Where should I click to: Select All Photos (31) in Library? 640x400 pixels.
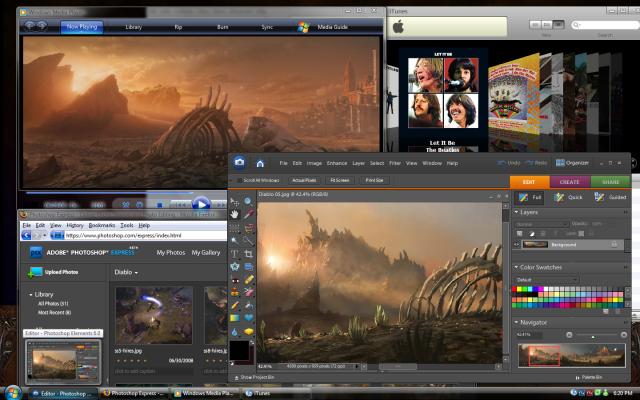pos(53,304)
